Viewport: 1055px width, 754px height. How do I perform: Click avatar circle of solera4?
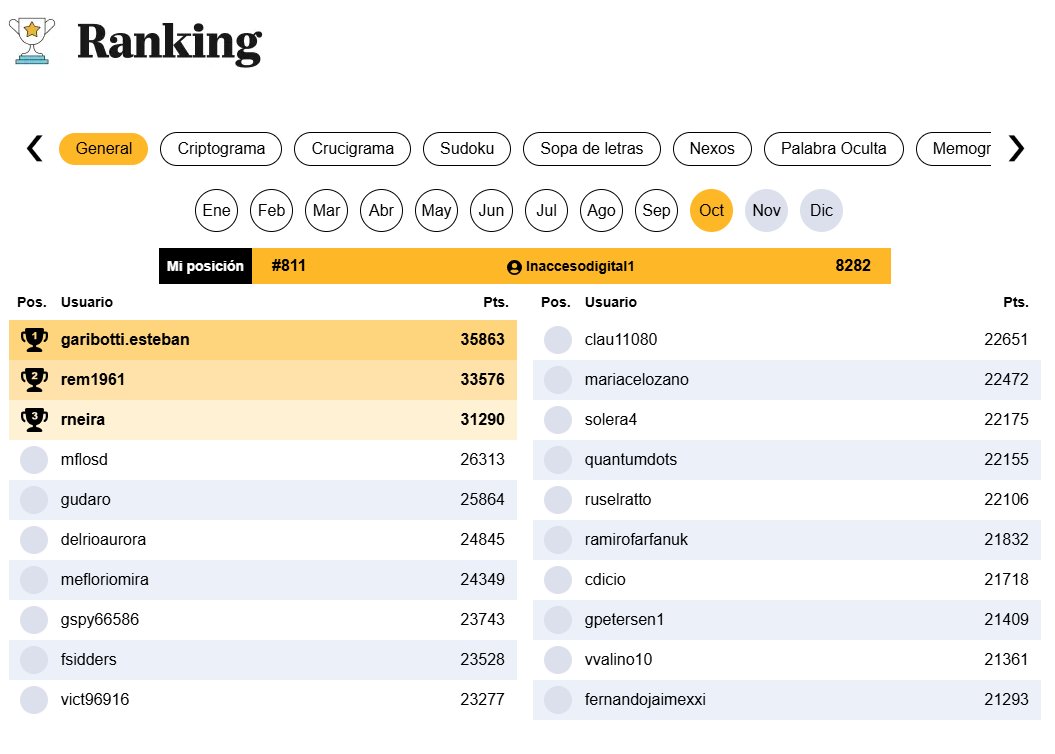(558, 420)
